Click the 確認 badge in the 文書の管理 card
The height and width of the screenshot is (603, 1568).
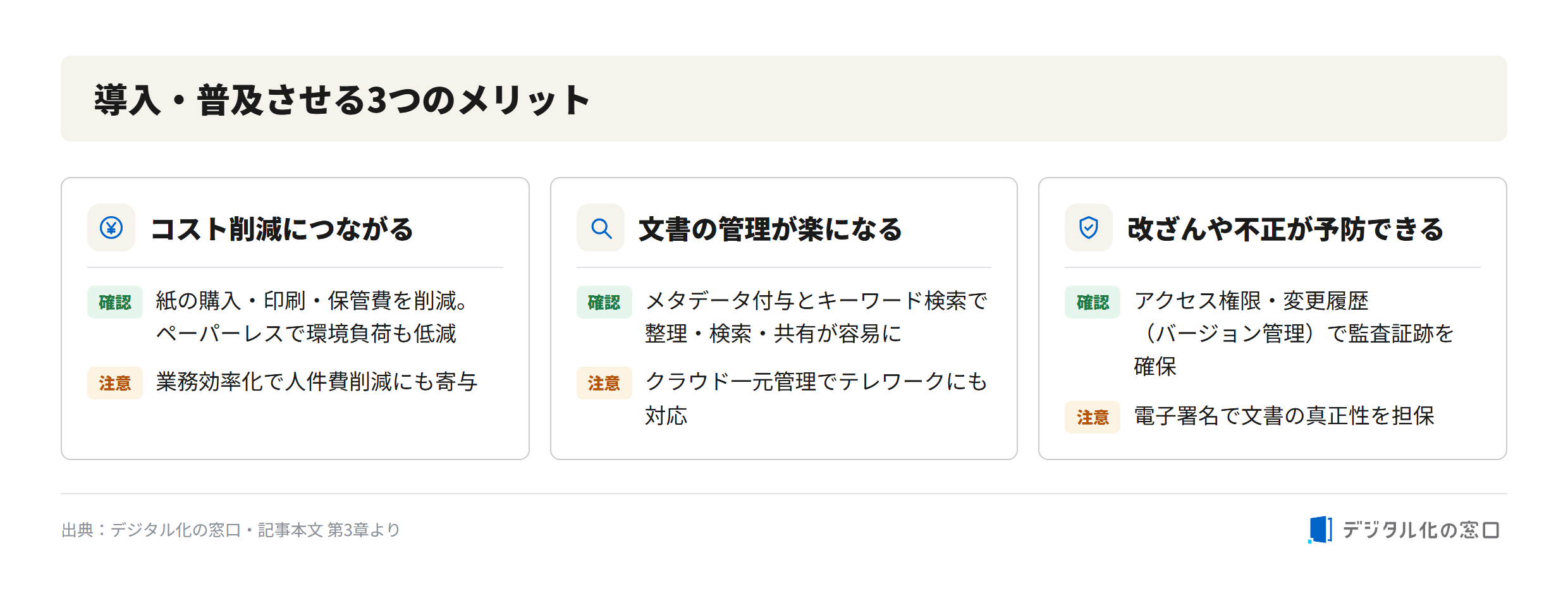(604, 302)
